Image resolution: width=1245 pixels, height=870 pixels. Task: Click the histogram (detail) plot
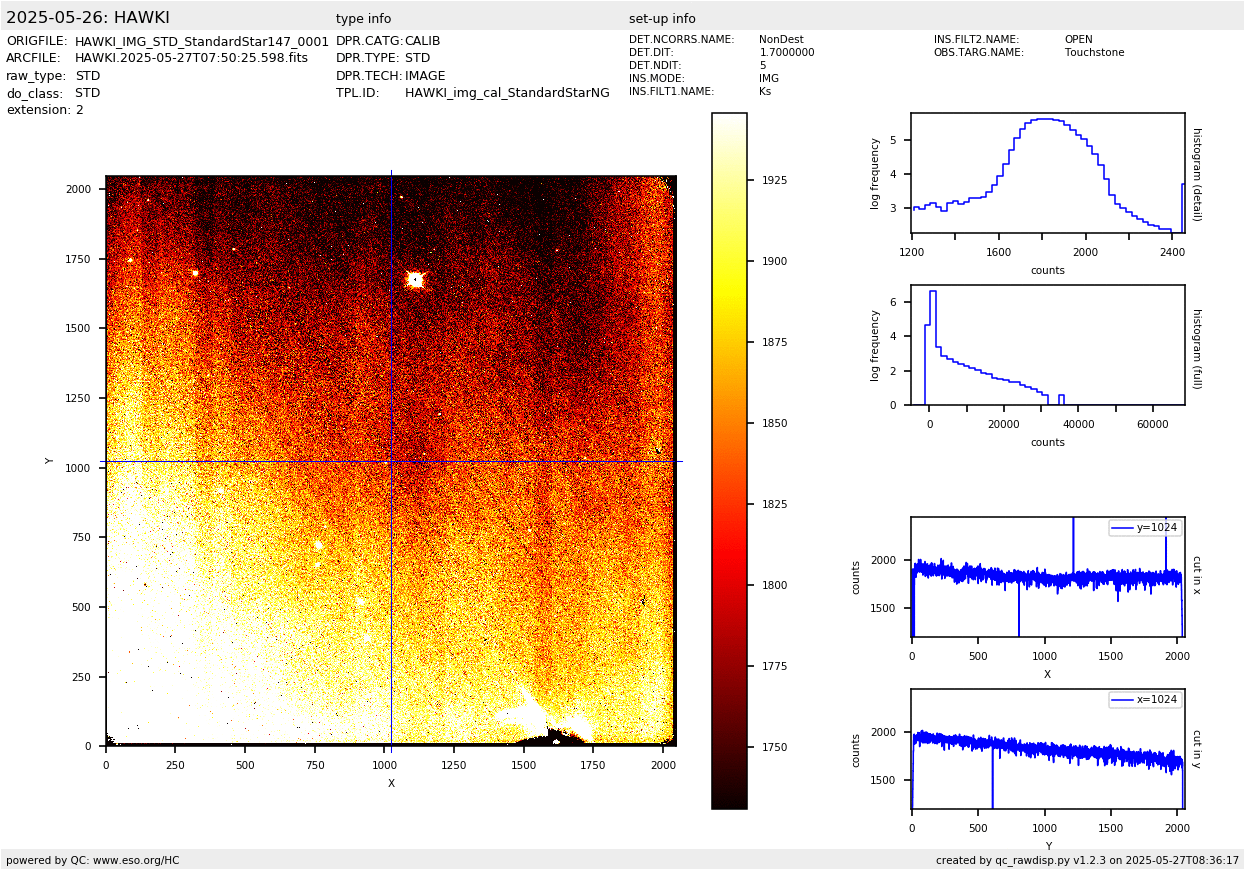point(1047,173)
